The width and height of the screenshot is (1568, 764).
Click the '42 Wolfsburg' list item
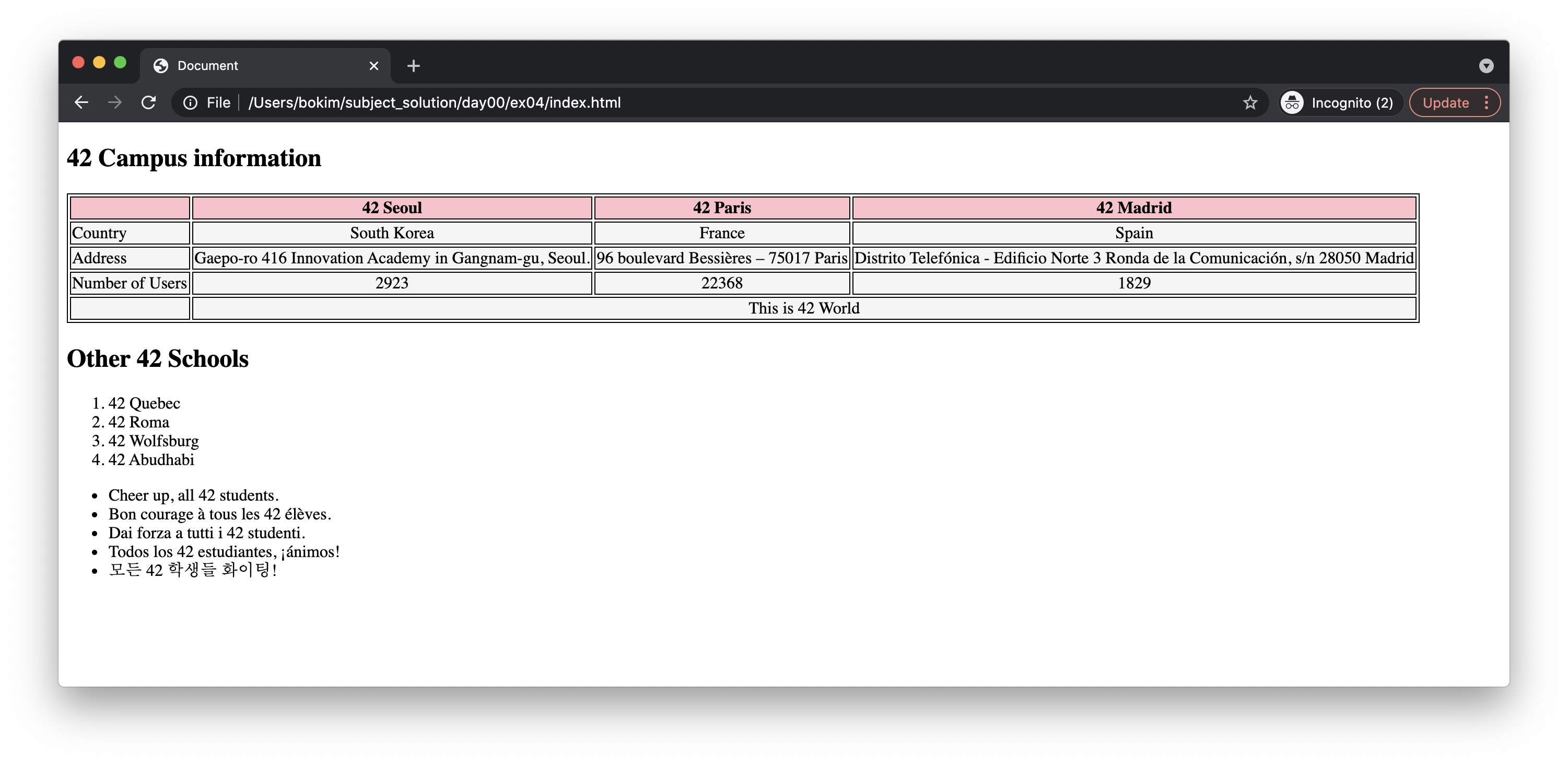click(x=154, y=441)
